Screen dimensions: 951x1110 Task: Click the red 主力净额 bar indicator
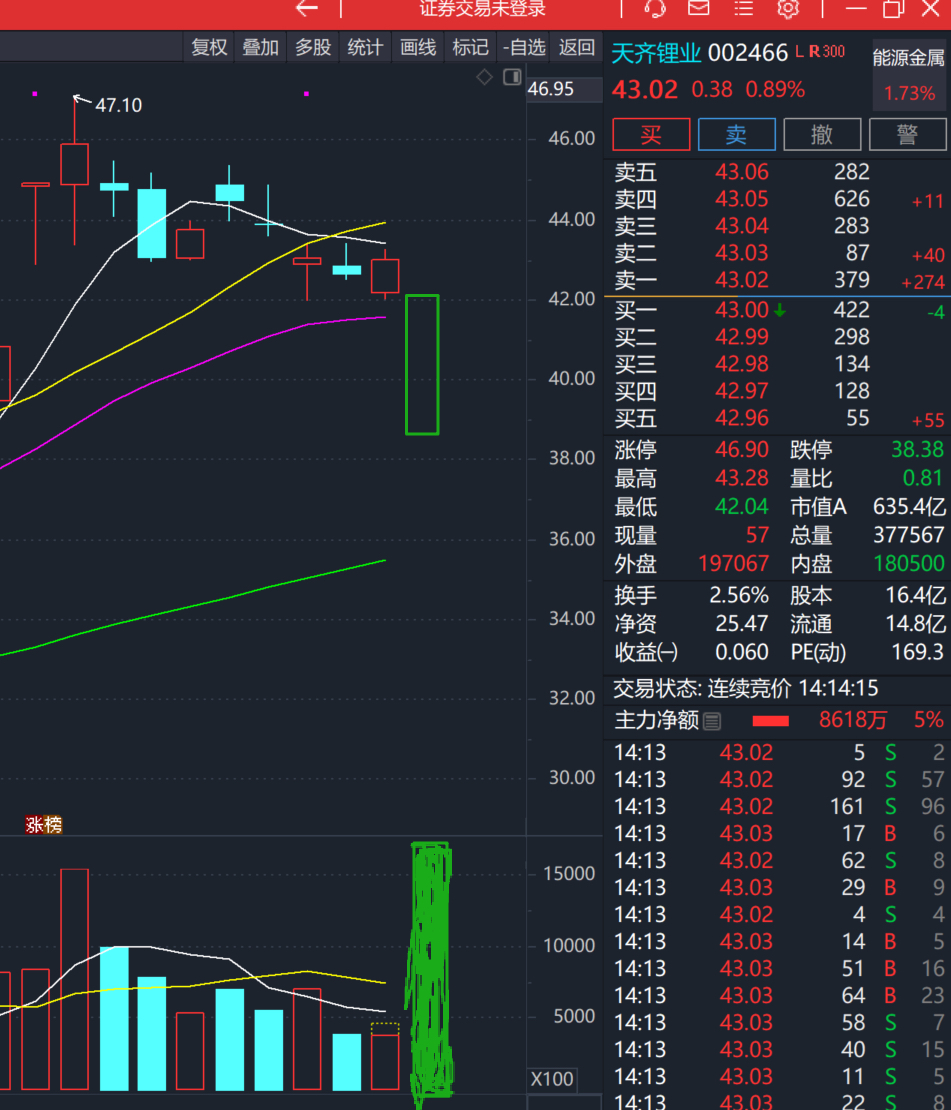tap(770, 721)
